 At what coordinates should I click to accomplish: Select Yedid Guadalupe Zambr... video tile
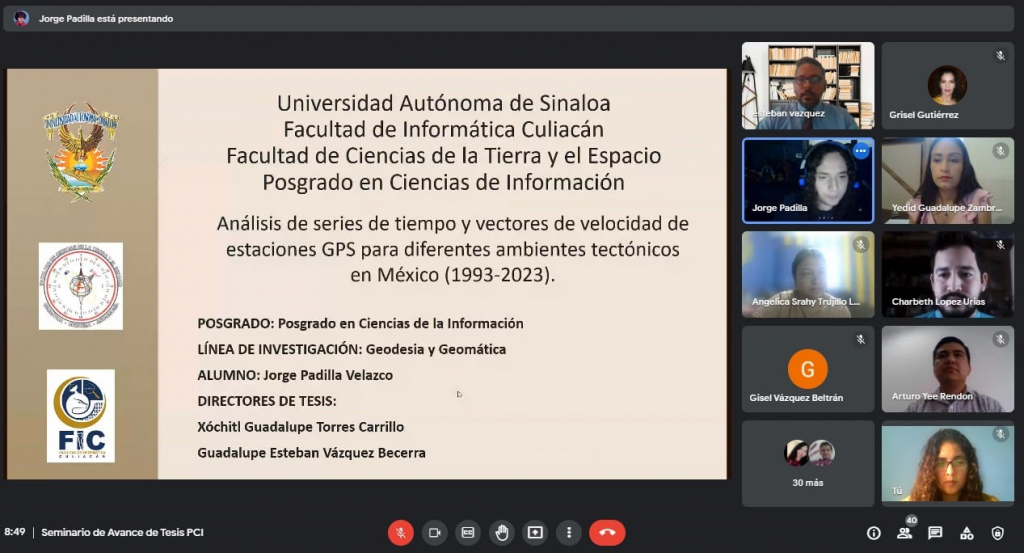948,181
